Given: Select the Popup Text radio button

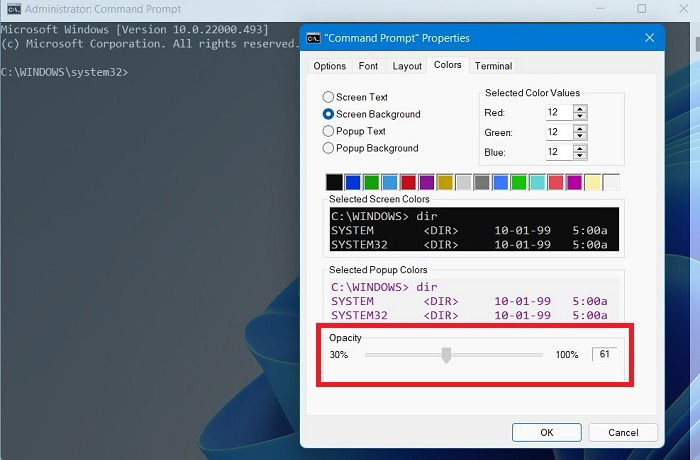Looking at the screenshot, I should (x=328, y=131).
